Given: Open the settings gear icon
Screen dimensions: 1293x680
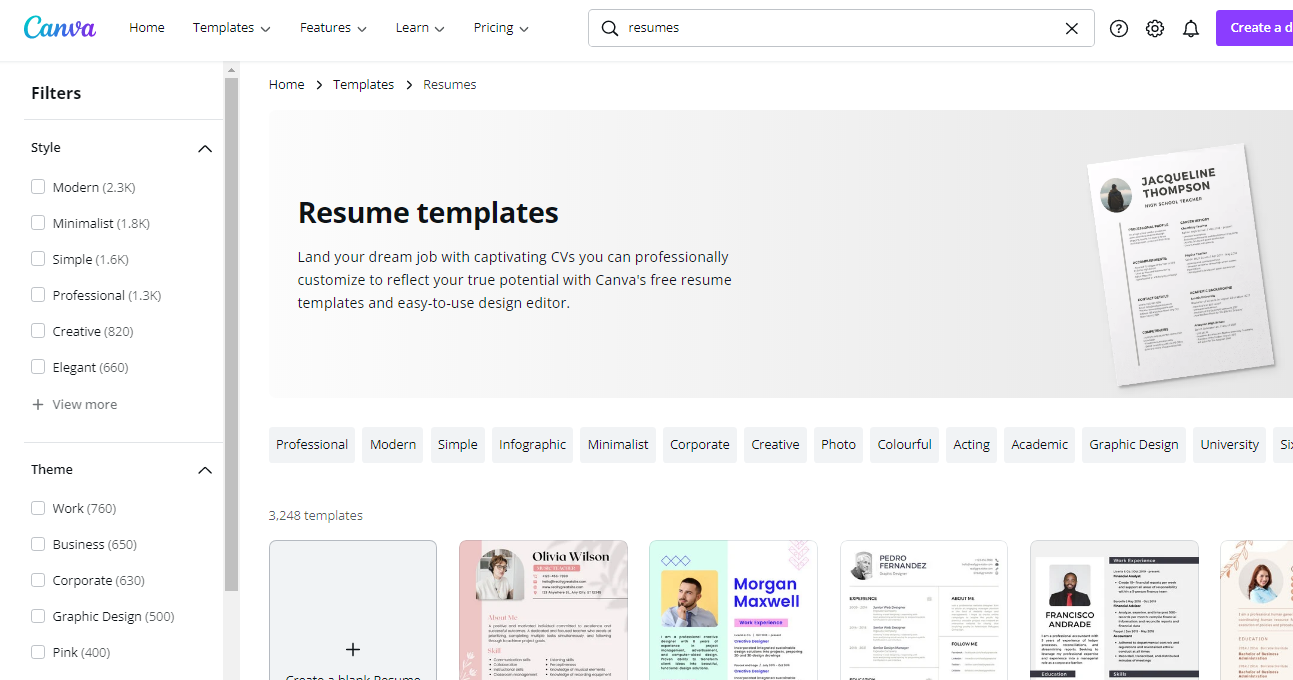Looking at the screenshot, I should (x=1155, y=28).
